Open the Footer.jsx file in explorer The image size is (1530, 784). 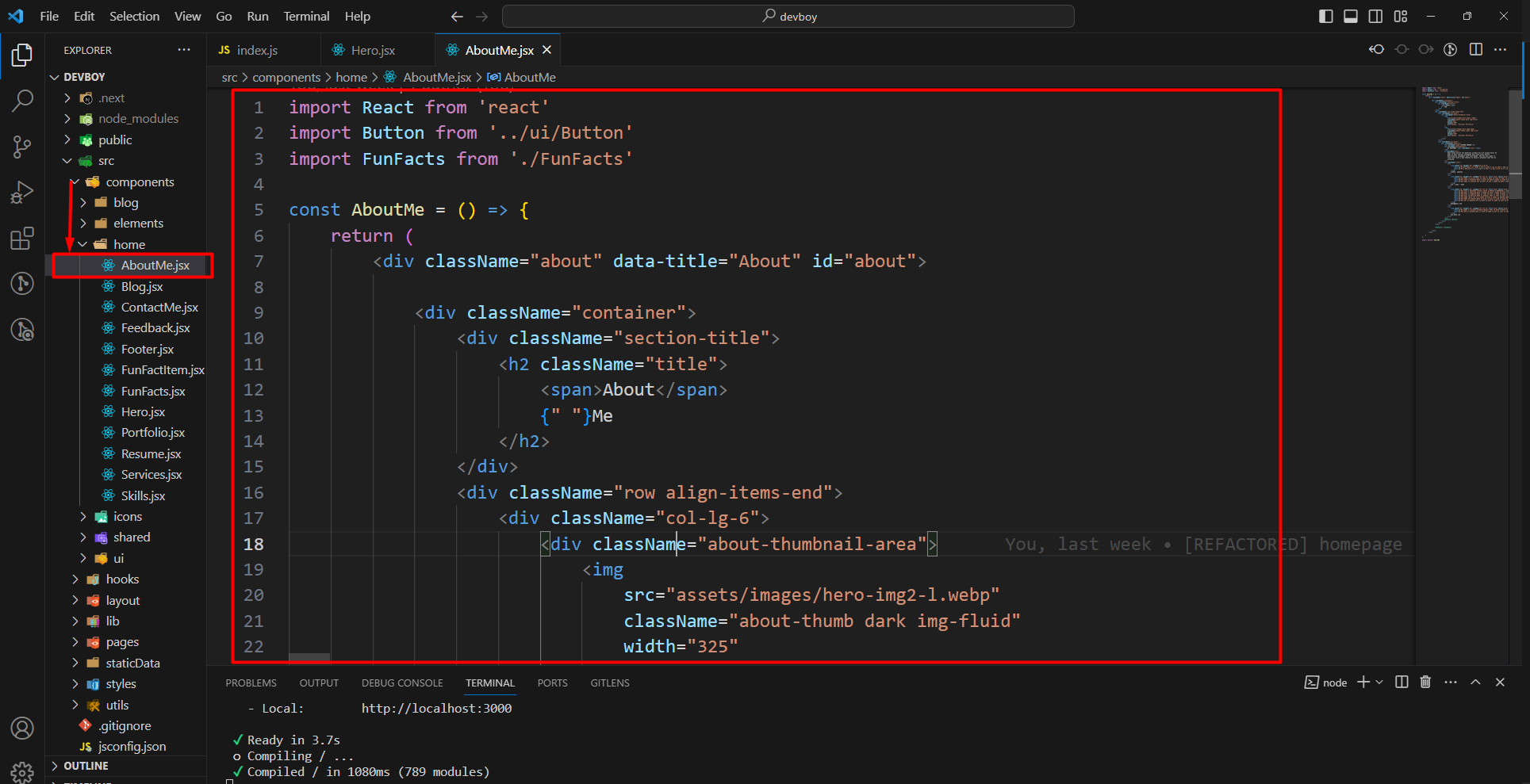[x=147, y=350]
